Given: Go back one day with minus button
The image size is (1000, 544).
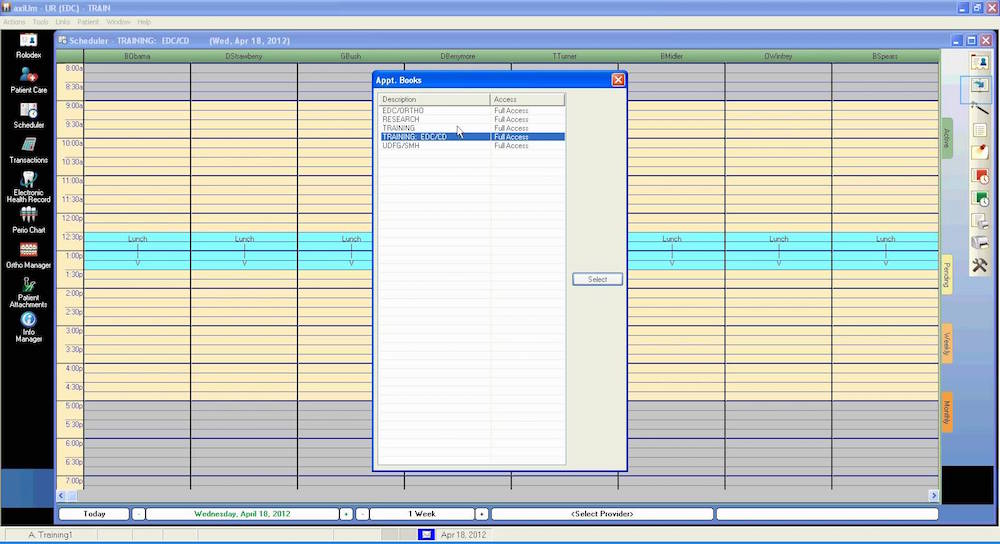Looking at the screenshot, I should 138,514.
